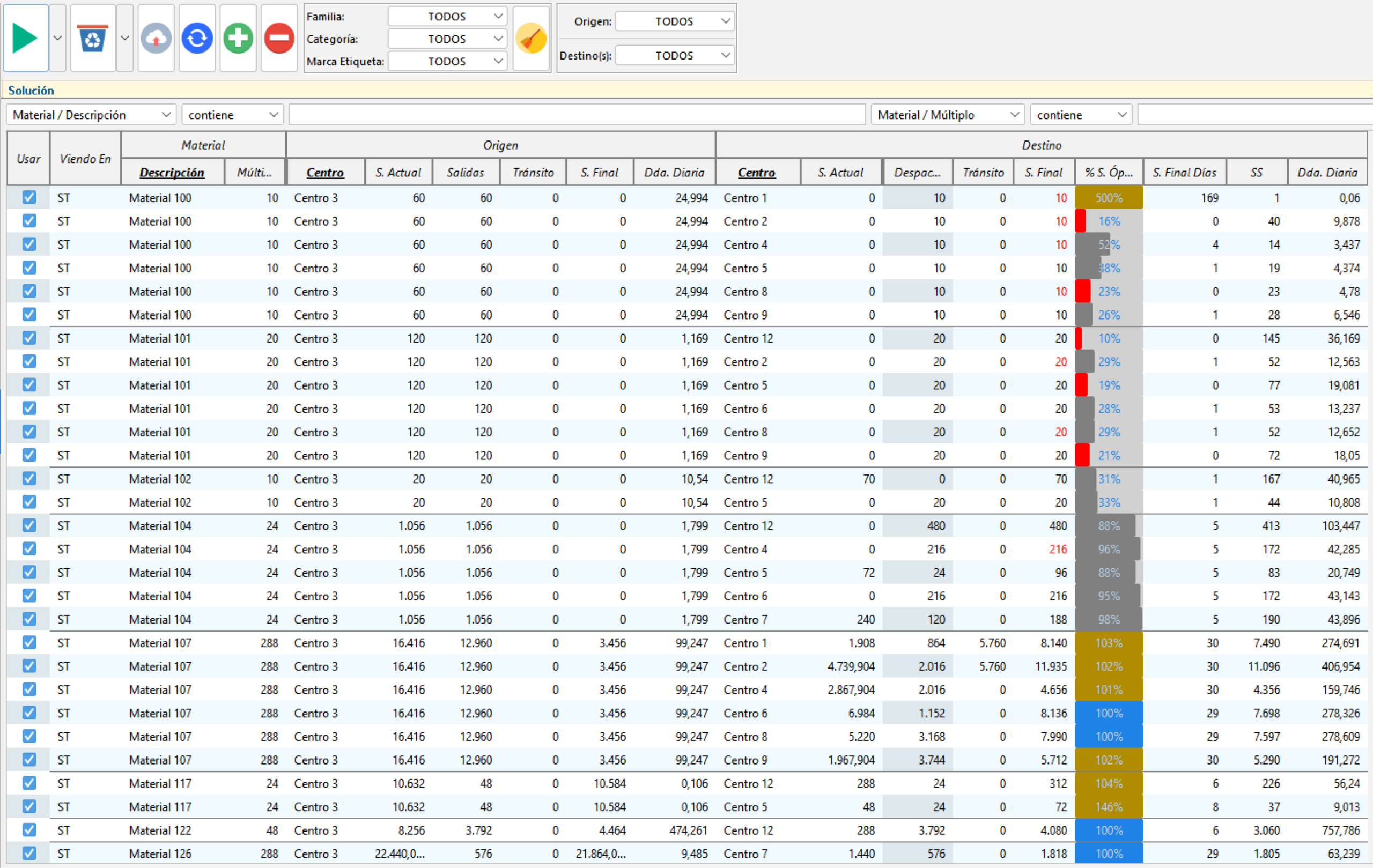
Task: Click the 500% gold stock bar cell
Action: tap(1109, 198)
